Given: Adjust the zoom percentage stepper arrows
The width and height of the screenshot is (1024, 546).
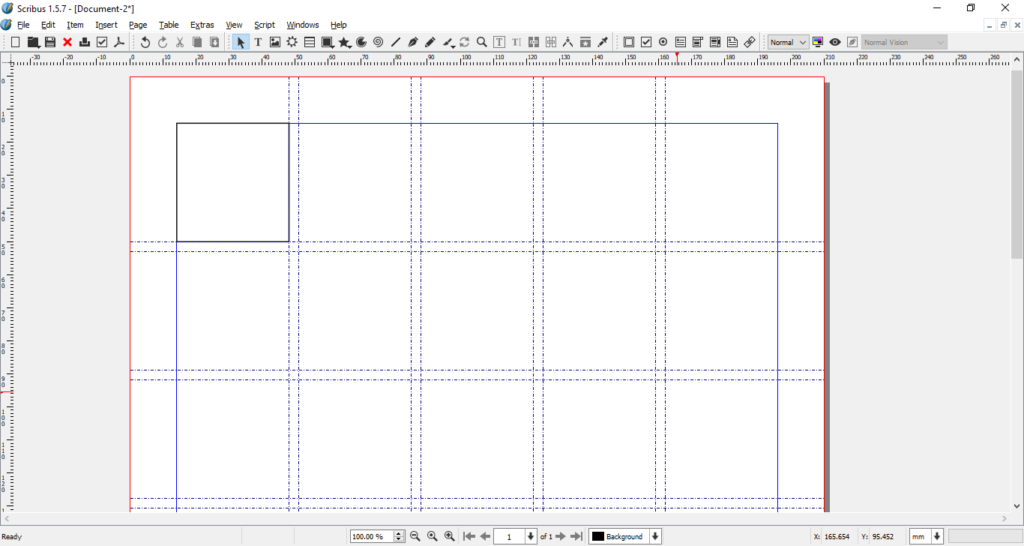Looking at the screenshot, I should pyautogui.click(x=399, y=536).
